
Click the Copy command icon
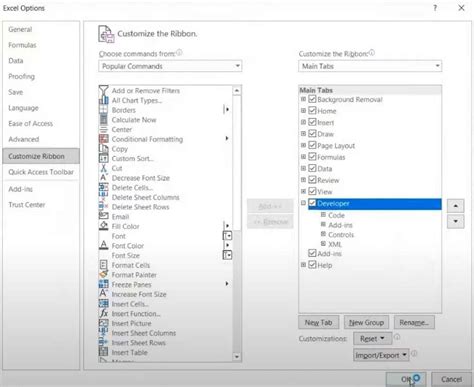click(x=104, y=148)
